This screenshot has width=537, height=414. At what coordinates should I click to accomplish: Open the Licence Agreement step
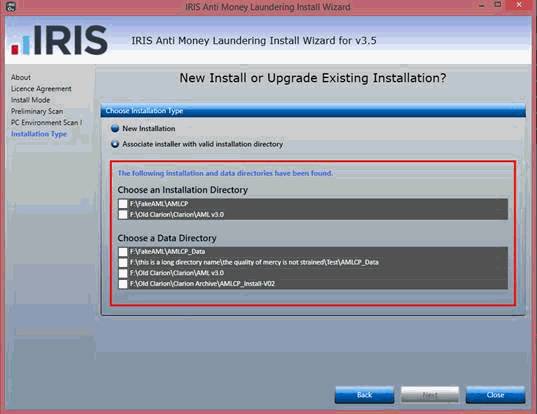[41, 89]
